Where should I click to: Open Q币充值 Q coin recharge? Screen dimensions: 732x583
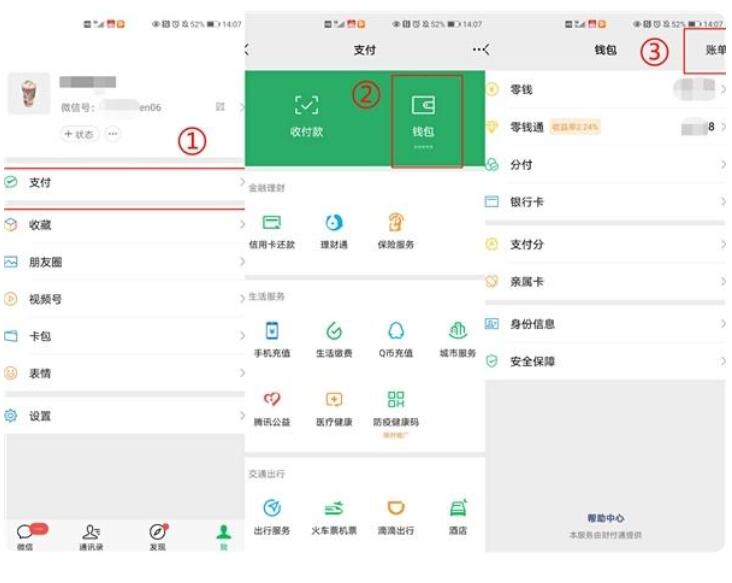pos(396,340)
